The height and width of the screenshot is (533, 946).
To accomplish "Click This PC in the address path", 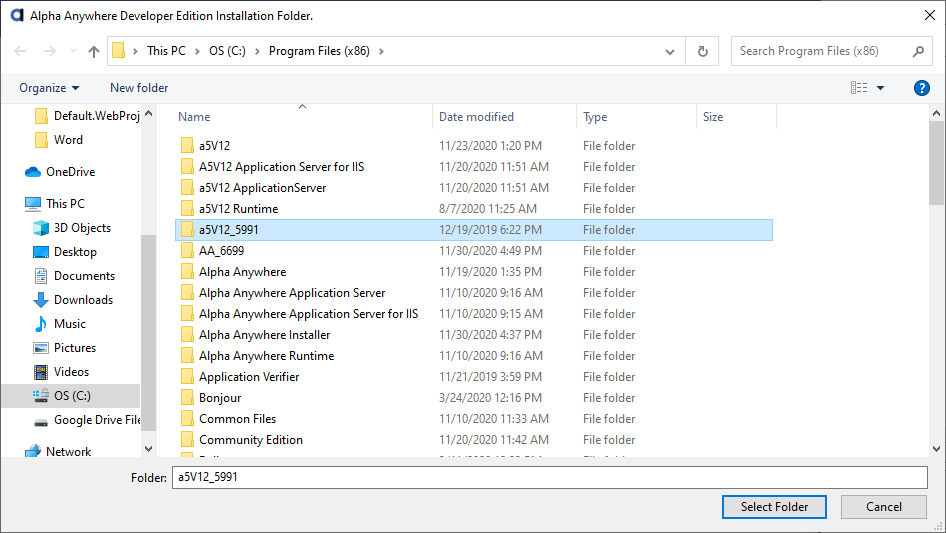I will point(167,51).
